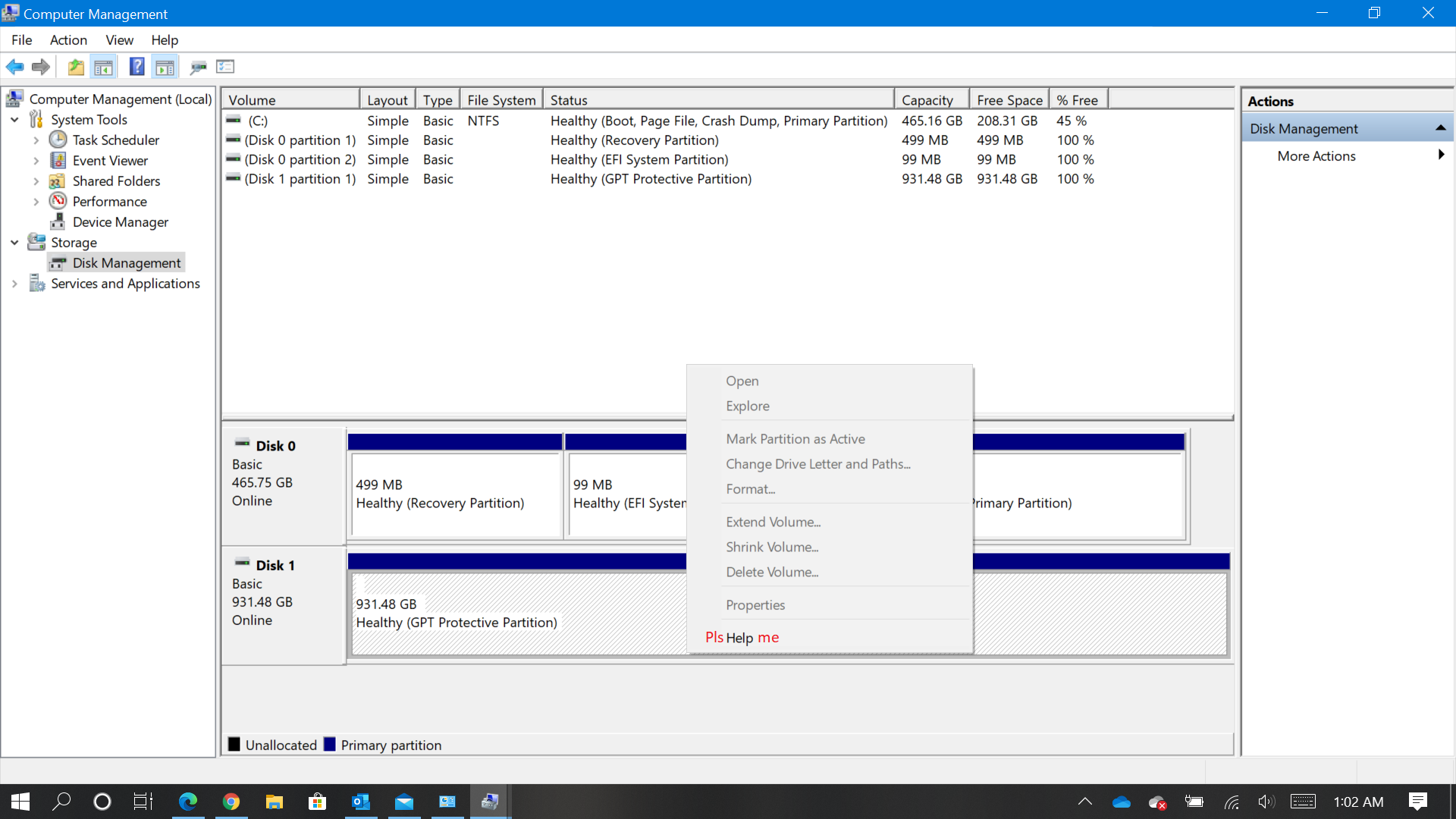Select the 499 MB Recovery Partition block
The height and width of the screenshot is (819, 1456).
point(455,487)
